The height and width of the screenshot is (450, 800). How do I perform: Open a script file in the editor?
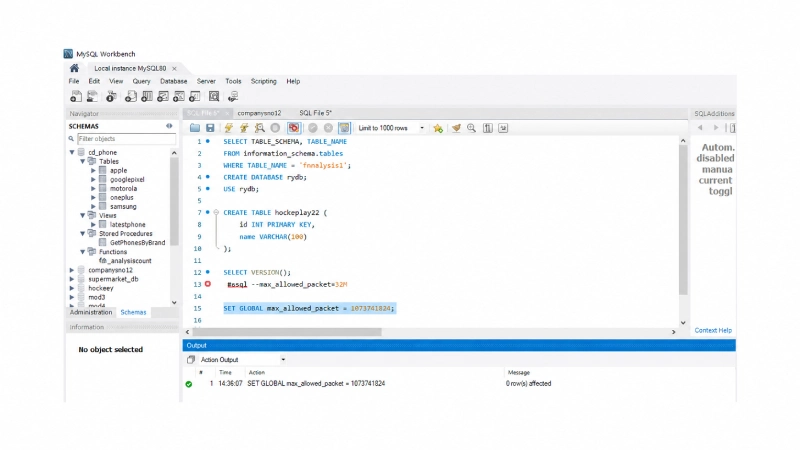[195, 128]
